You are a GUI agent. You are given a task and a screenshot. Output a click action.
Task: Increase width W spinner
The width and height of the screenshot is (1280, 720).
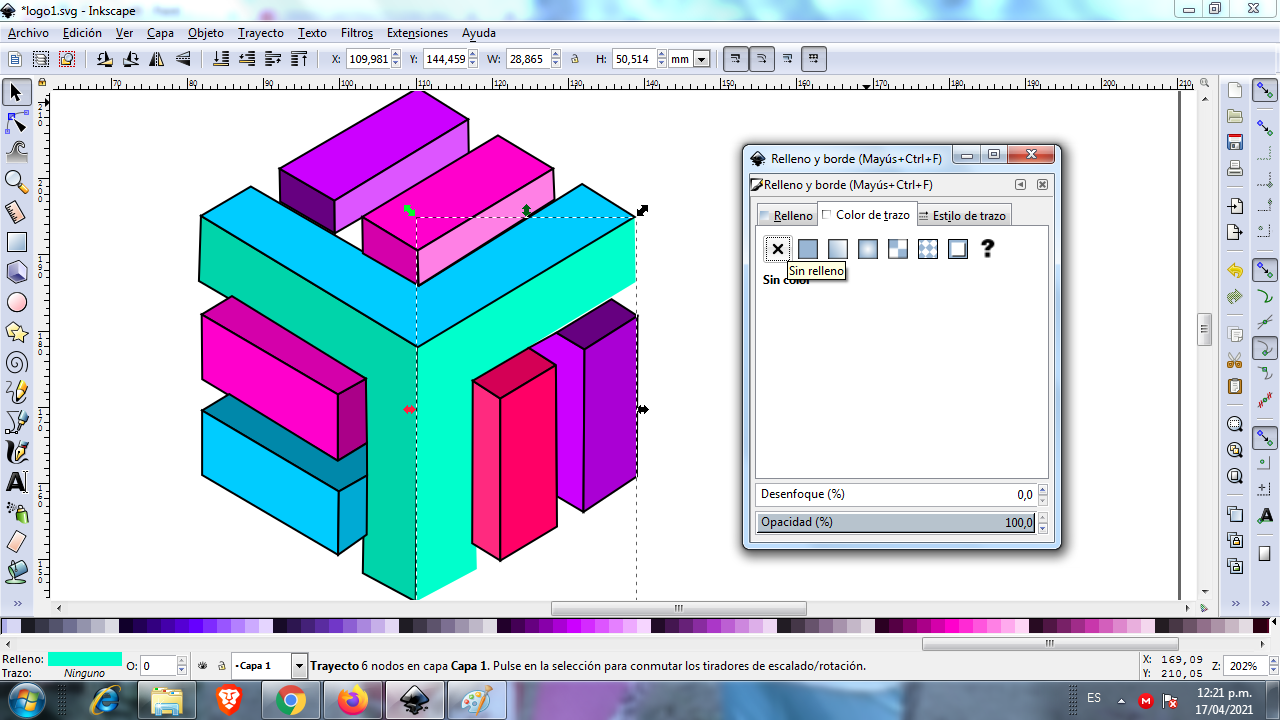[x=556, y=55]
